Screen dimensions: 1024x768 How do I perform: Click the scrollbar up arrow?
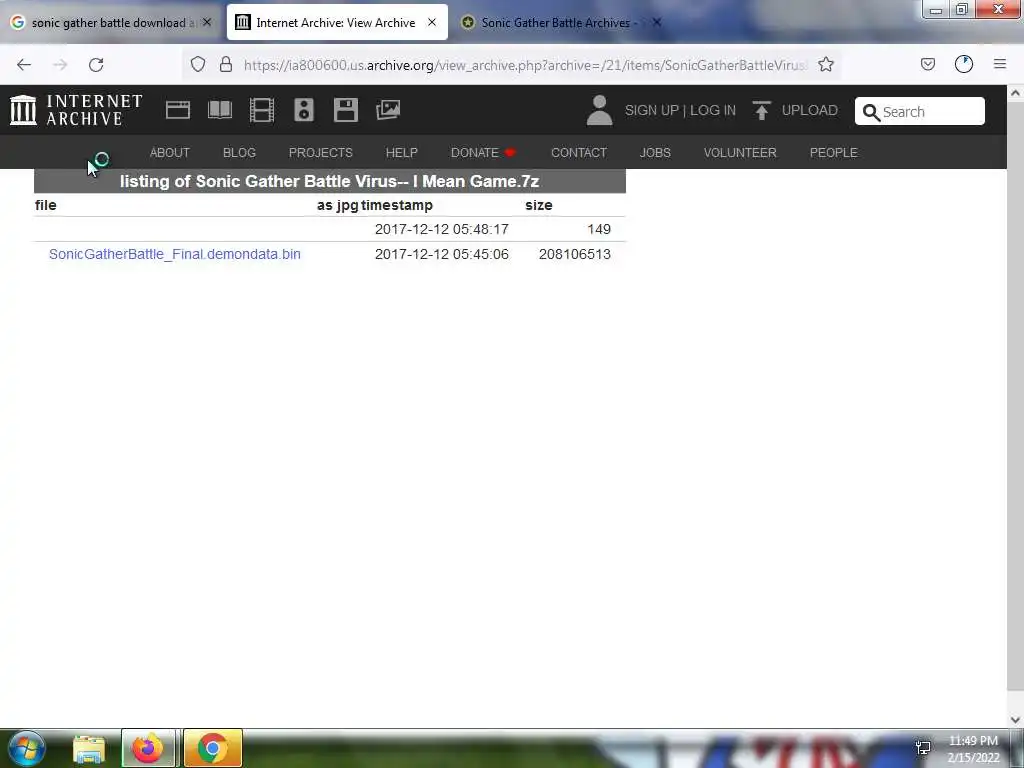1015,93
